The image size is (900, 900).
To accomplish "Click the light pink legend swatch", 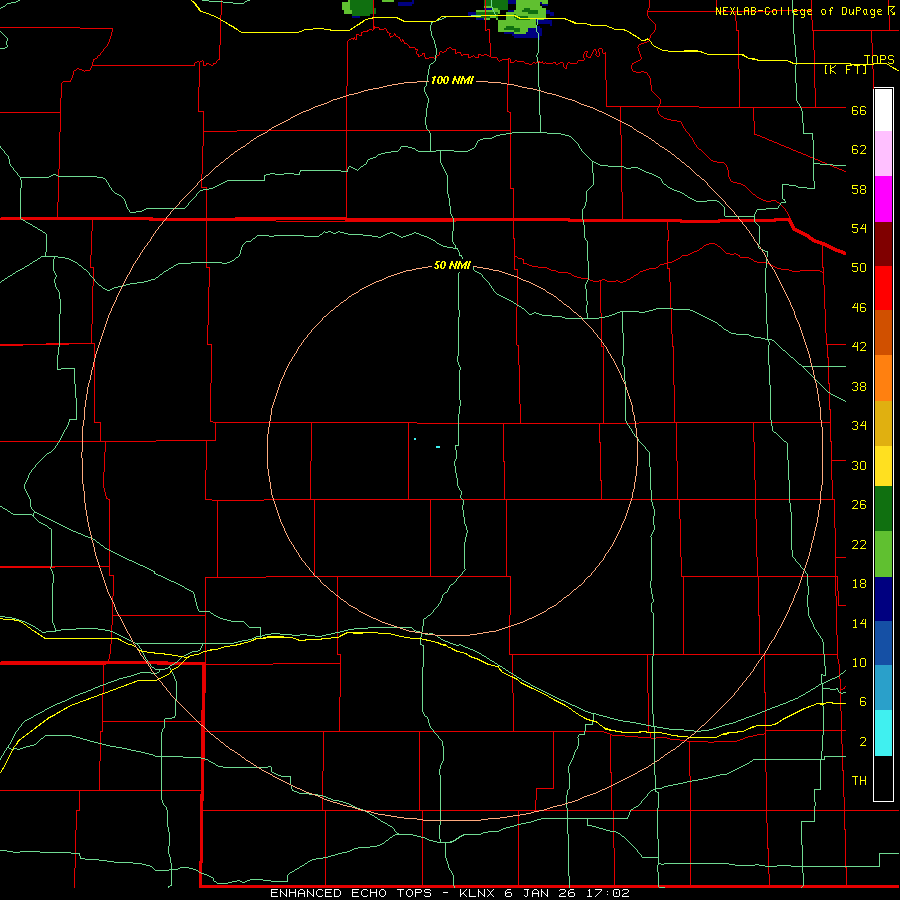I will click(883, 154).
